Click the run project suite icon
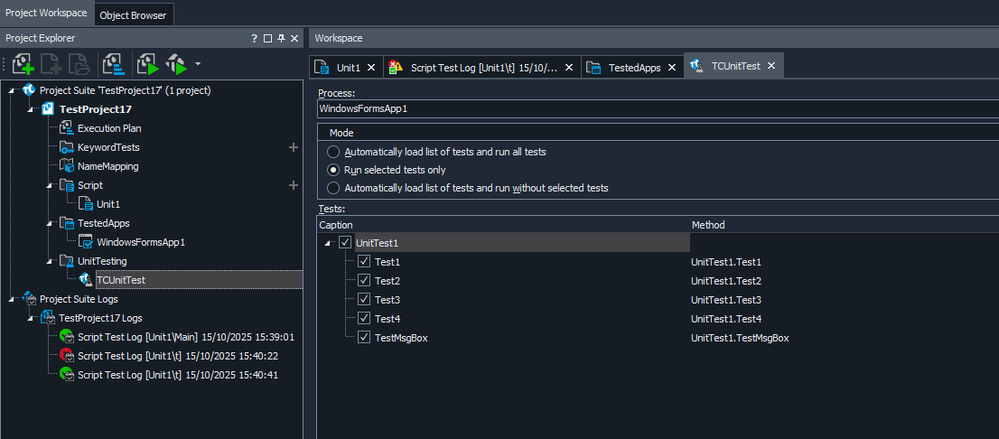This screenshot has height=439, width=999. coord(177,66)
